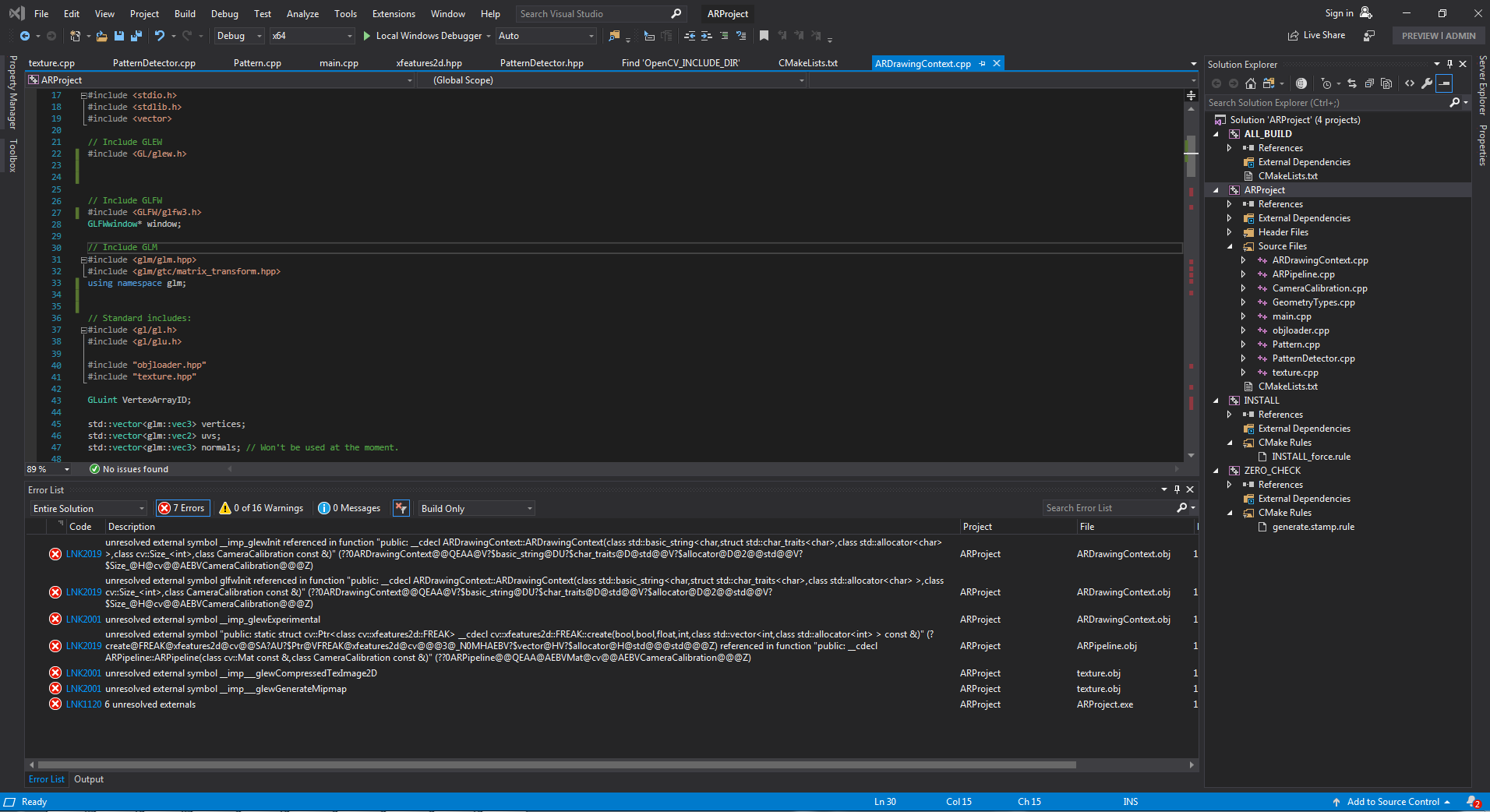Image resolution: width=1490 pixels, height=812 pixels.
Task: Undo the last action with the toolbar arrow
Action: [x=160, y=36]
